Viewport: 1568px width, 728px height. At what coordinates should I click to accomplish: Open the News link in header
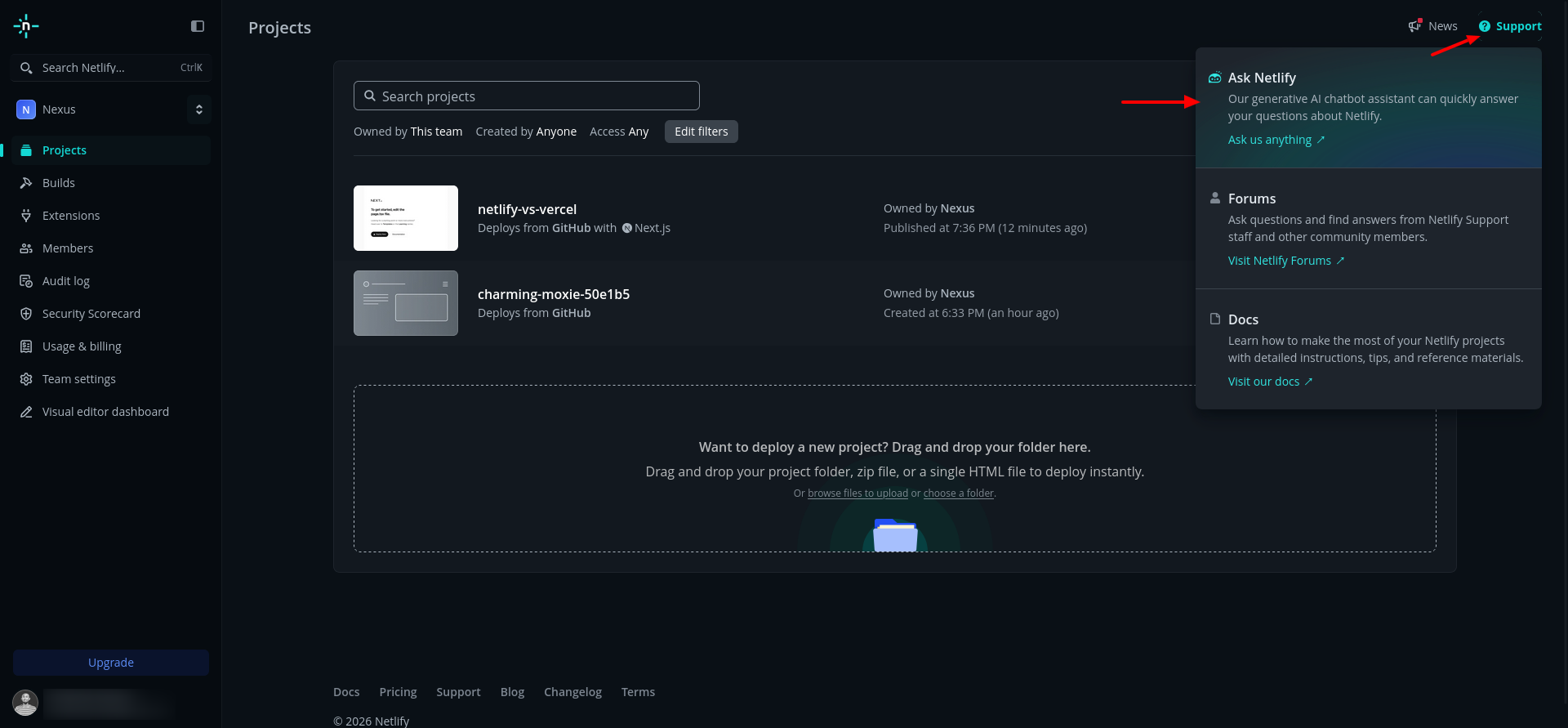1432,26
